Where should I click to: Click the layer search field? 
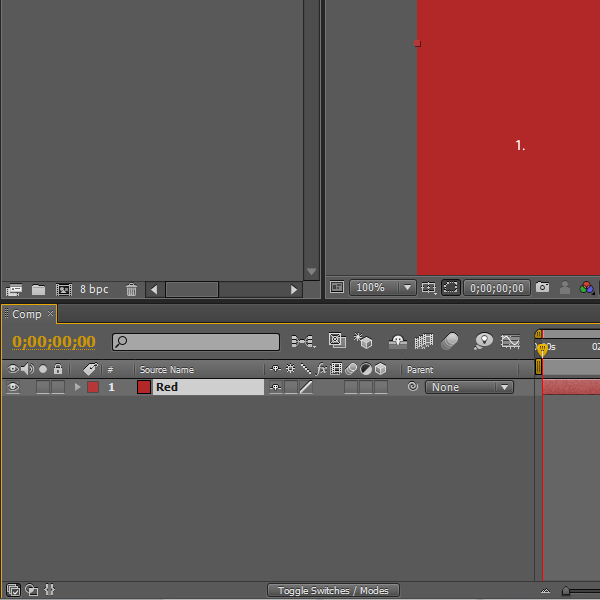click(196, 342)
